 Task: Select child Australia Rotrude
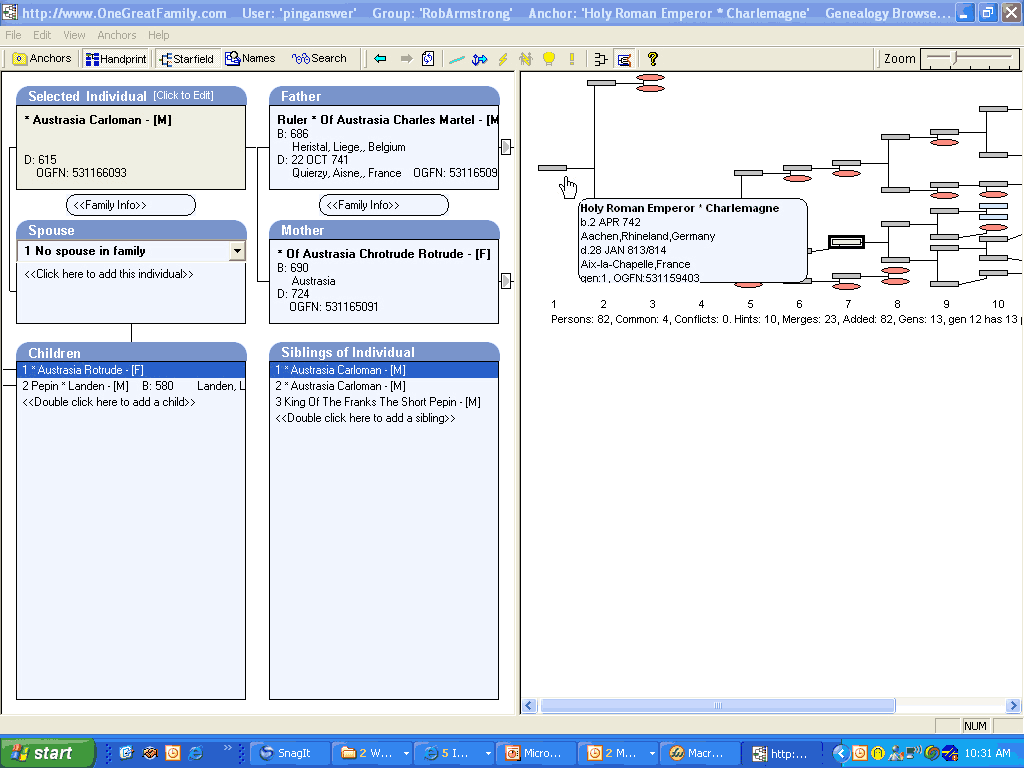pos(131,370)
